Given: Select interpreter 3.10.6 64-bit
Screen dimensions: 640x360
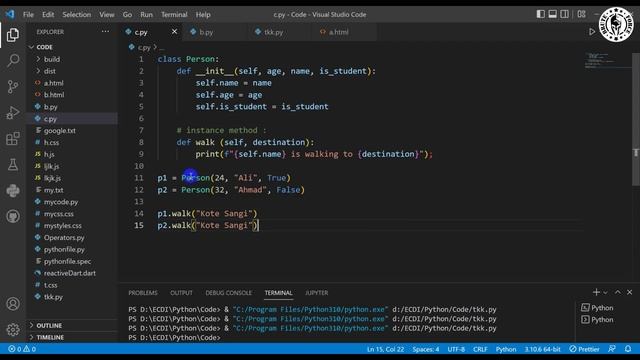Looking at the screenshot, I should 542,349.
